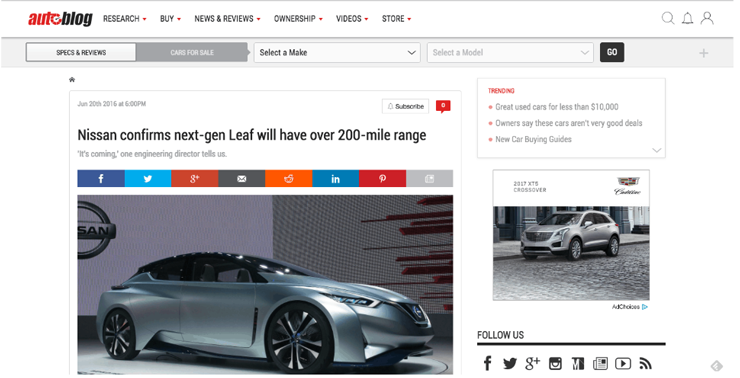740x378 pixels.
Task: Open the Cadillac XT5 ad image
Action: [571, 235]
